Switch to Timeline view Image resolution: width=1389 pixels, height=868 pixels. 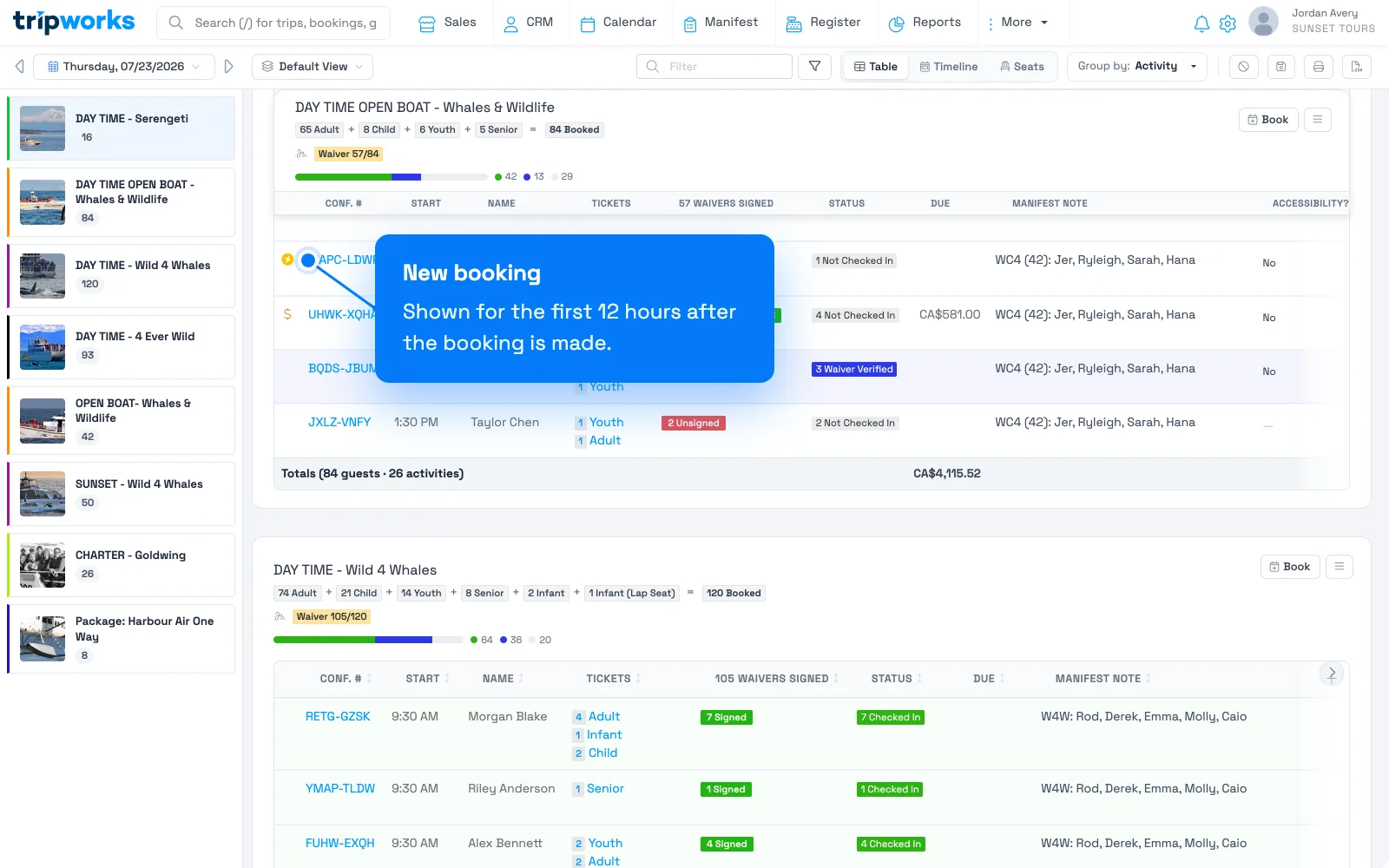pos(948,67)
